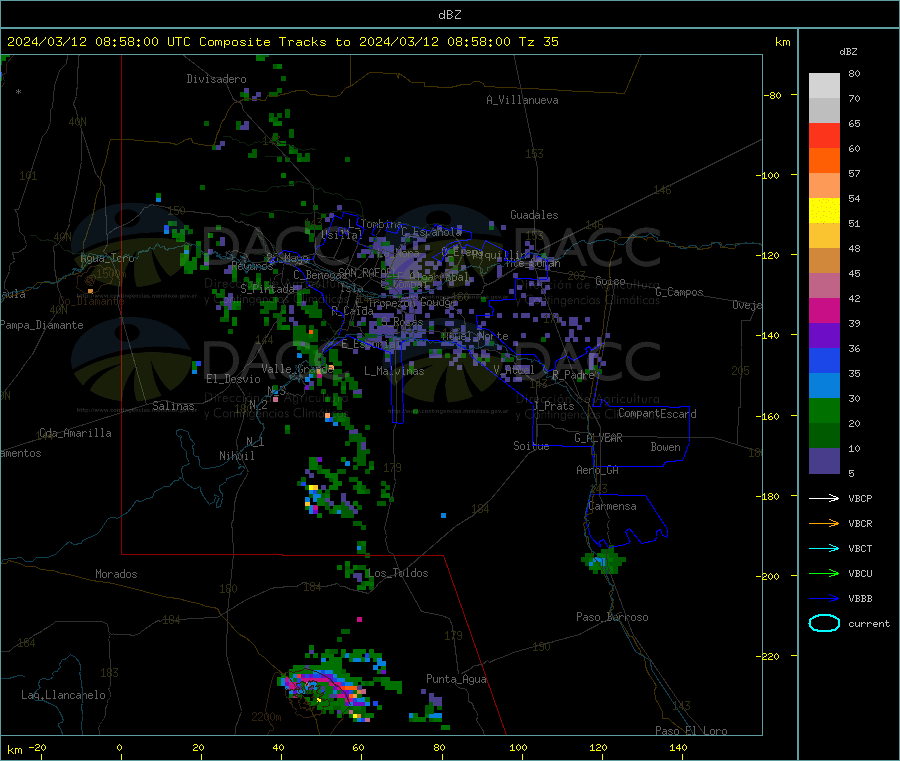Click the 'Morados' map label
The height and width of the screenshot is (761, 900).
click(116, 574)
